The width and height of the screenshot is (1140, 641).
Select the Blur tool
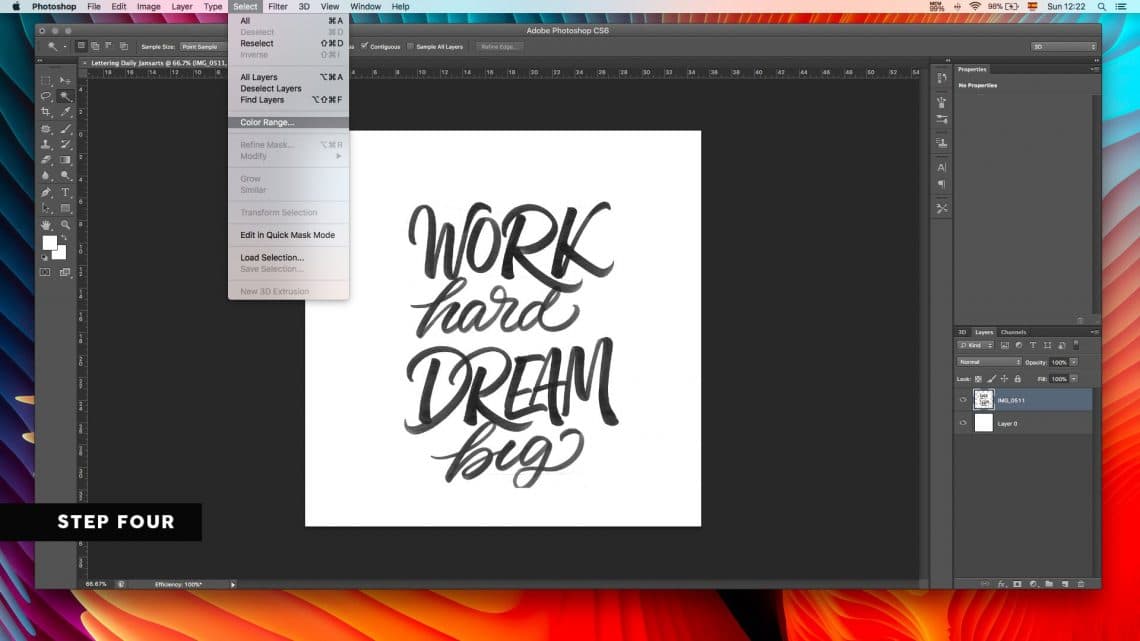point(46,176)
